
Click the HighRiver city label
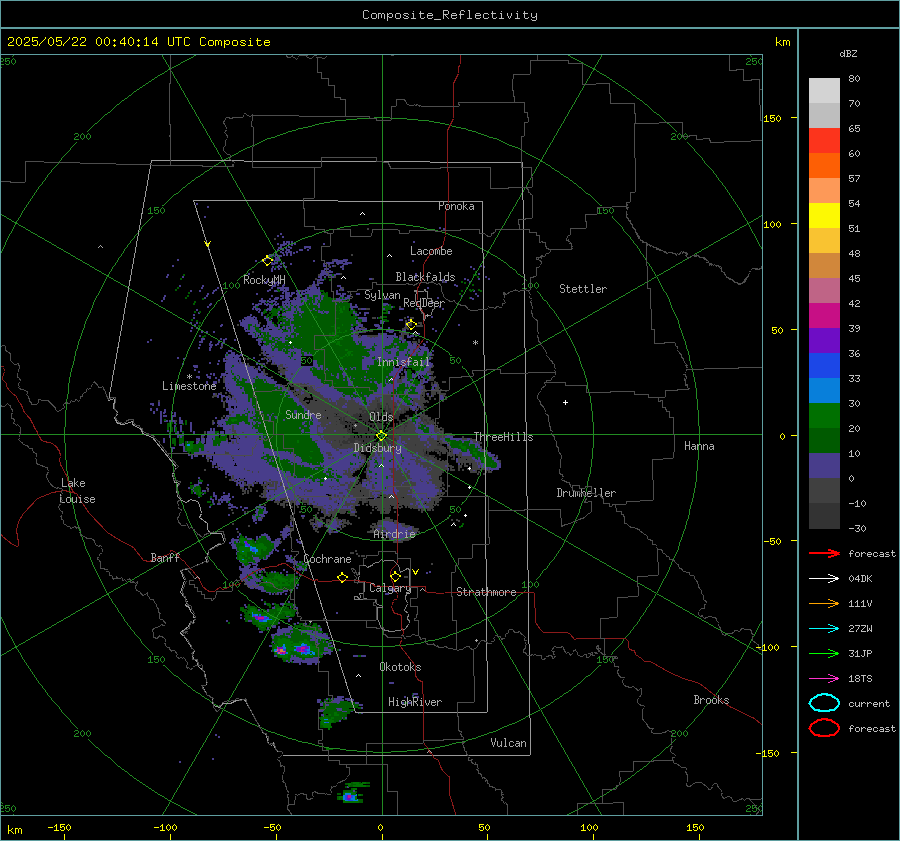[x=415, y=703]
